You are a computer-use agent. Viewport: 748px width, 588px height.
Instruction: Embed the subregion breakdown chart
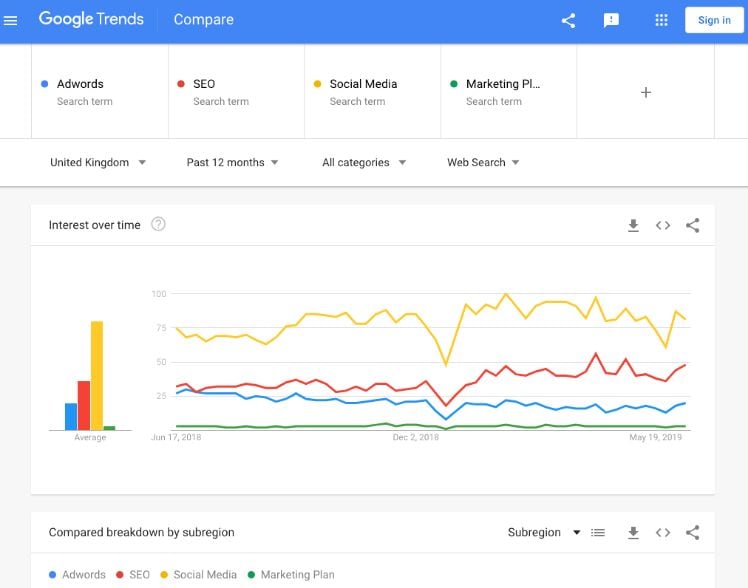pyautogui.click(x=663, y=532)
